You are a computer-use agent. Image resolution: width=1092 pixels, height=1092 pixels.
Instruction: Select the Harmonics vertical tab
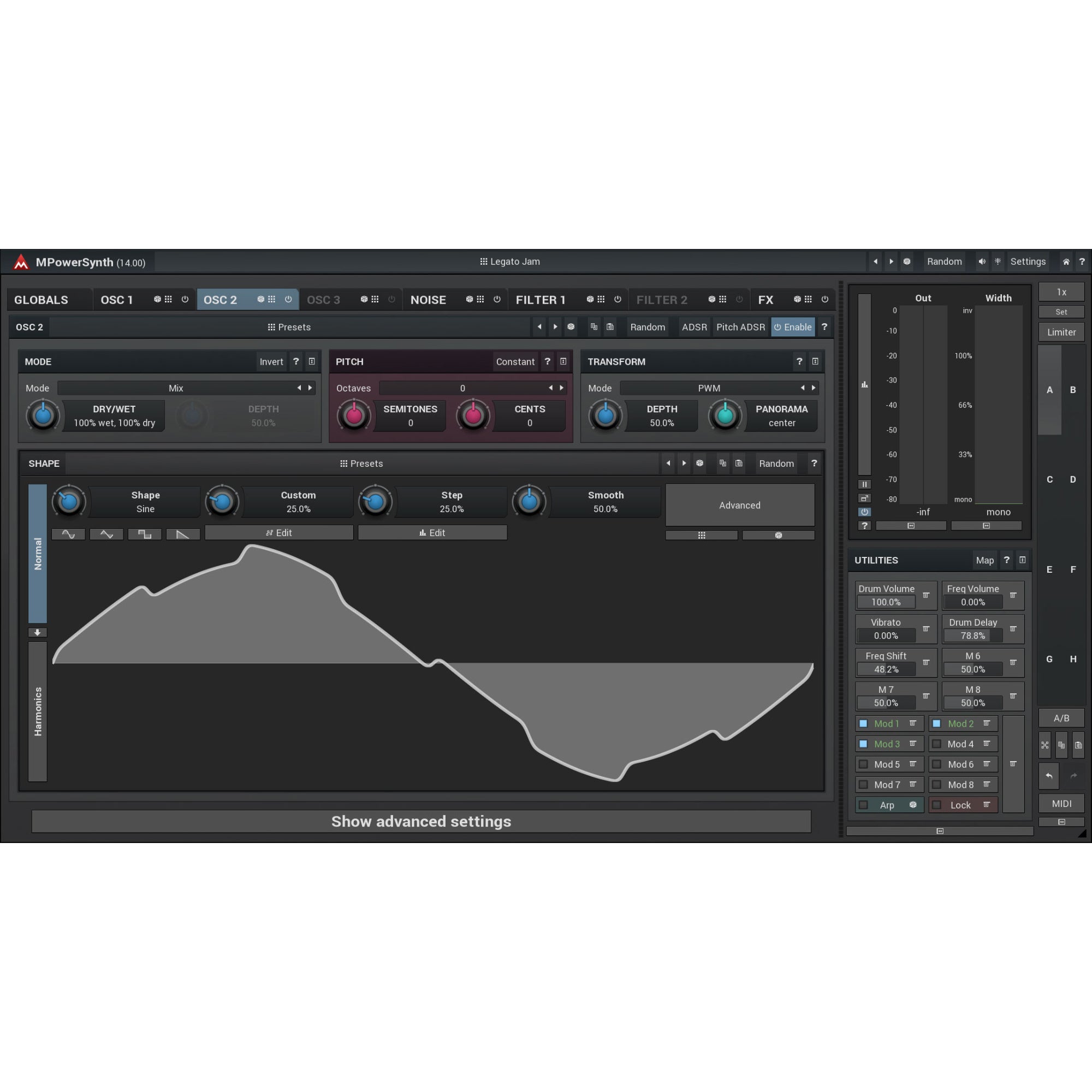click(x=37, y=711)
